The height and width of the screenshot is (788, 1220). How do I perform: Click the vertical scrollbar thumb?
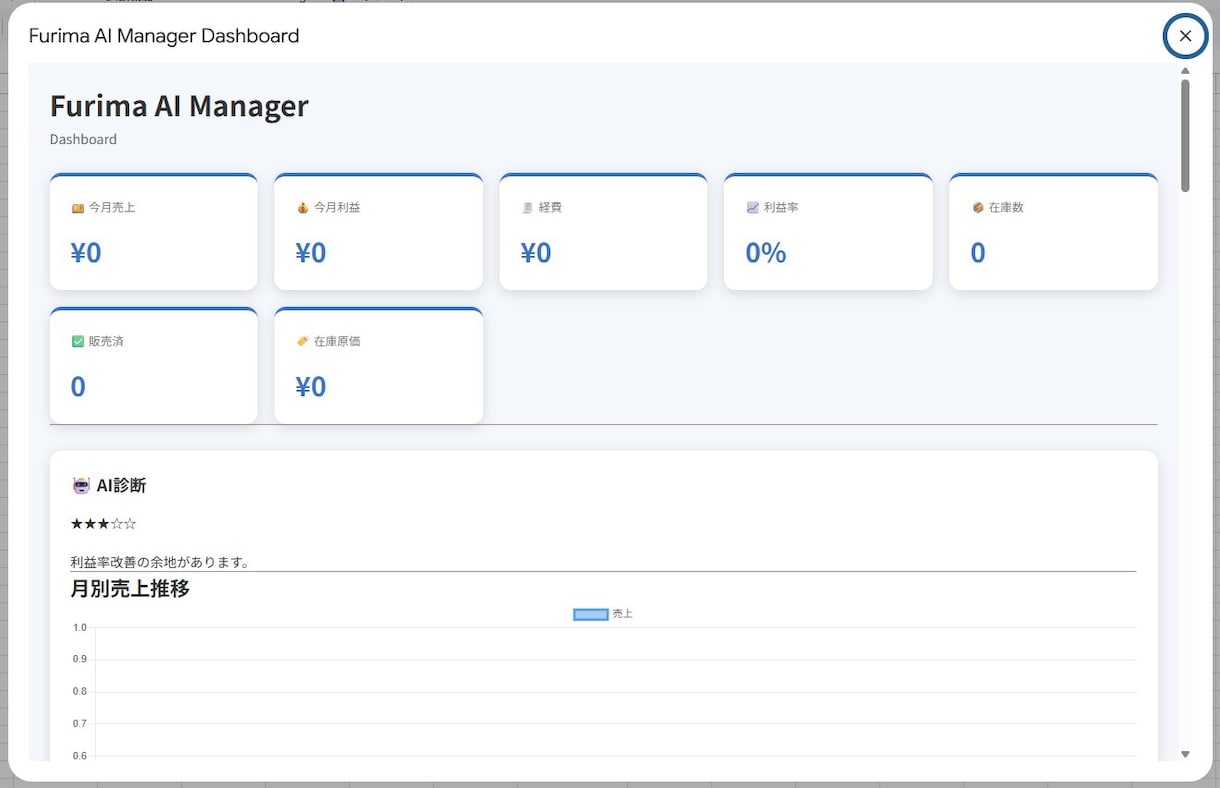click(x=1185, y=135)
